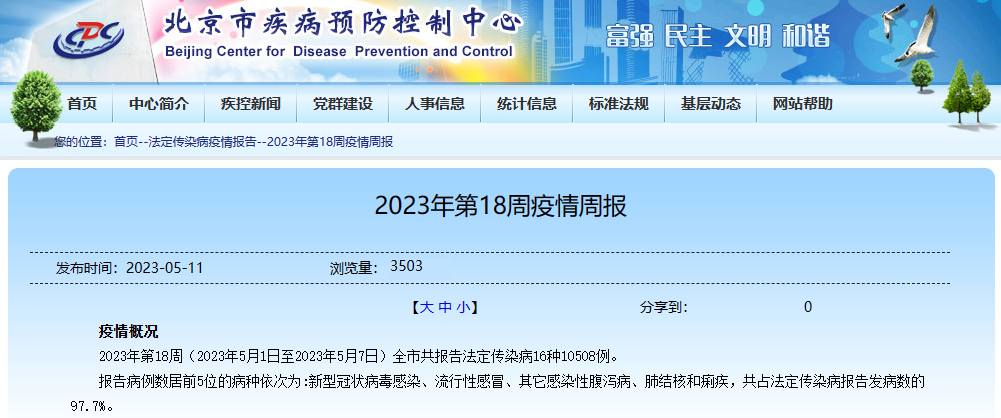Image resolution: width=1001 pixels, height=418 pixels.
Task: Set font size to 中
Action: 444,308
